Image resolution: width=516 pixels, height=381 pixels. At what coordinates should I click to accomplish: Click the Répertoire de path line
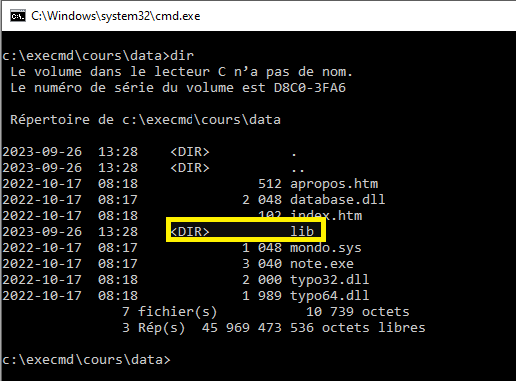(x=145, y=120)
